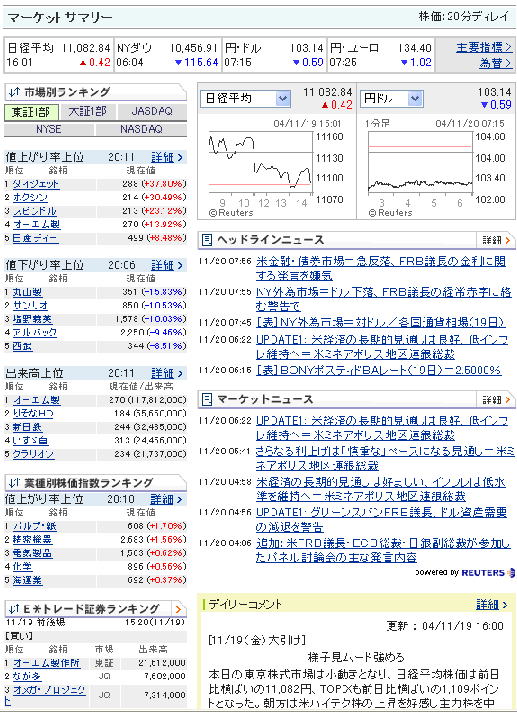Open 詳細 for デイリーコメント
The width and height of the screenshot is (517, 712).
coord(492,605)
